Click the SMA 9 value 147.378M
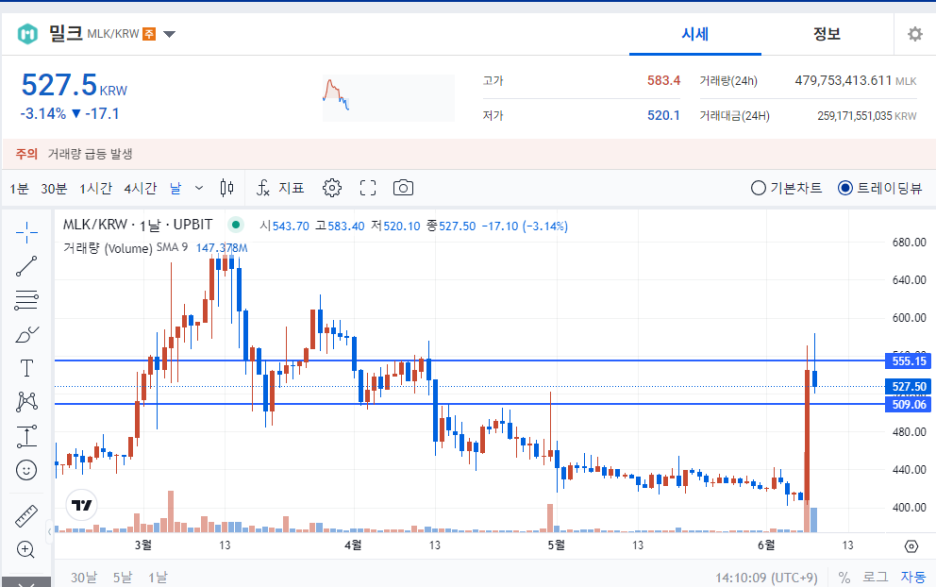The width and height of the screenshot is (936, 587). (x=221, y=248)
